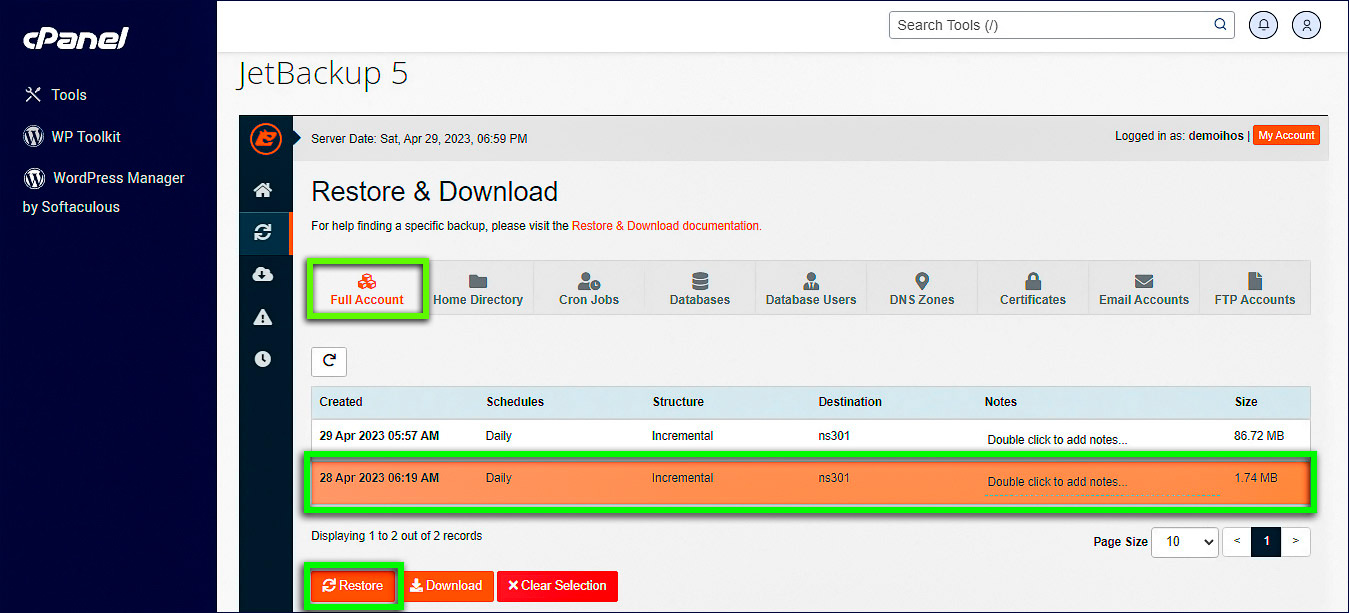Click the Clear Selection button
The width and height of the screenshot is (1349, 613).
click(x=557, y=586)
